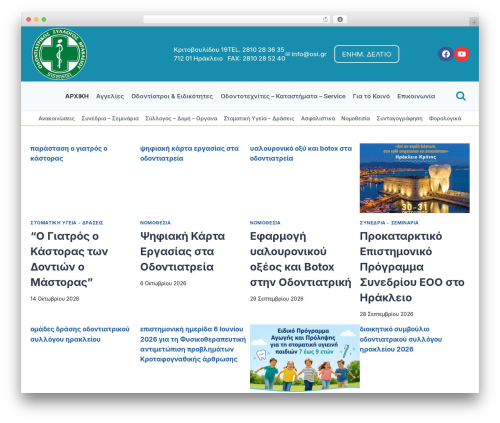Open article 'Προκαταρκτικό Επιστημονικό Πρόγραμμα Συνεδρίου ΕΟΟ'
Screen dimensions: 500x423
412,267
